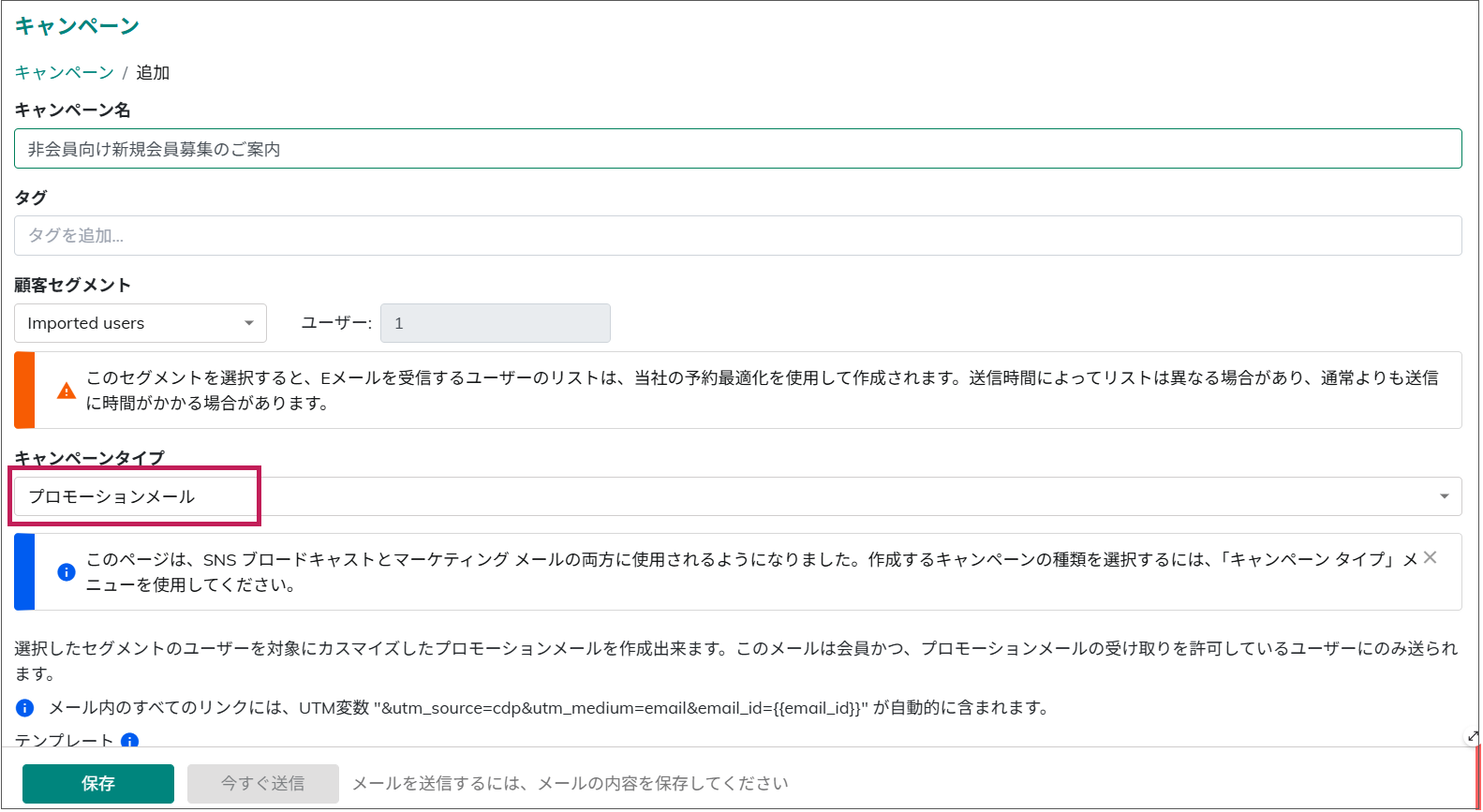Focus the キャンペーン名 text field
Image resolution: width=1483 pixels, height=812 pixels.
point(737,149)
